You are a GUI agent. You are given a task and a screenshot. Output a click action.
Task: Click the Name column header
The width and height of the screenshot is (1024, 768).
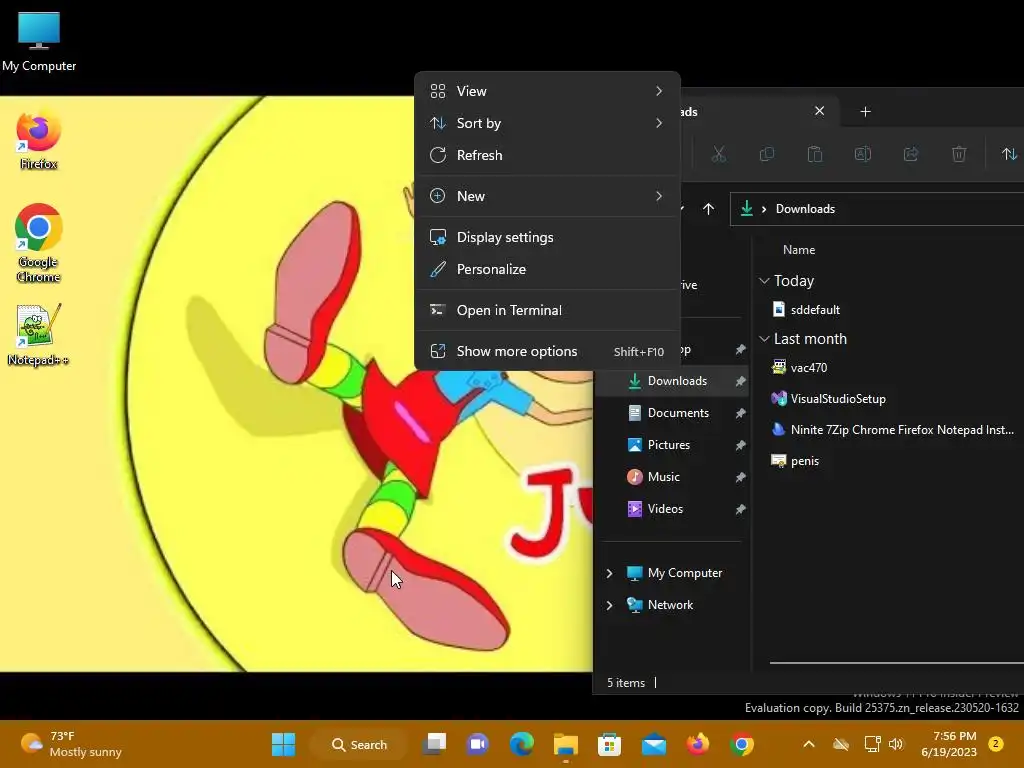(x=799, y=250)
